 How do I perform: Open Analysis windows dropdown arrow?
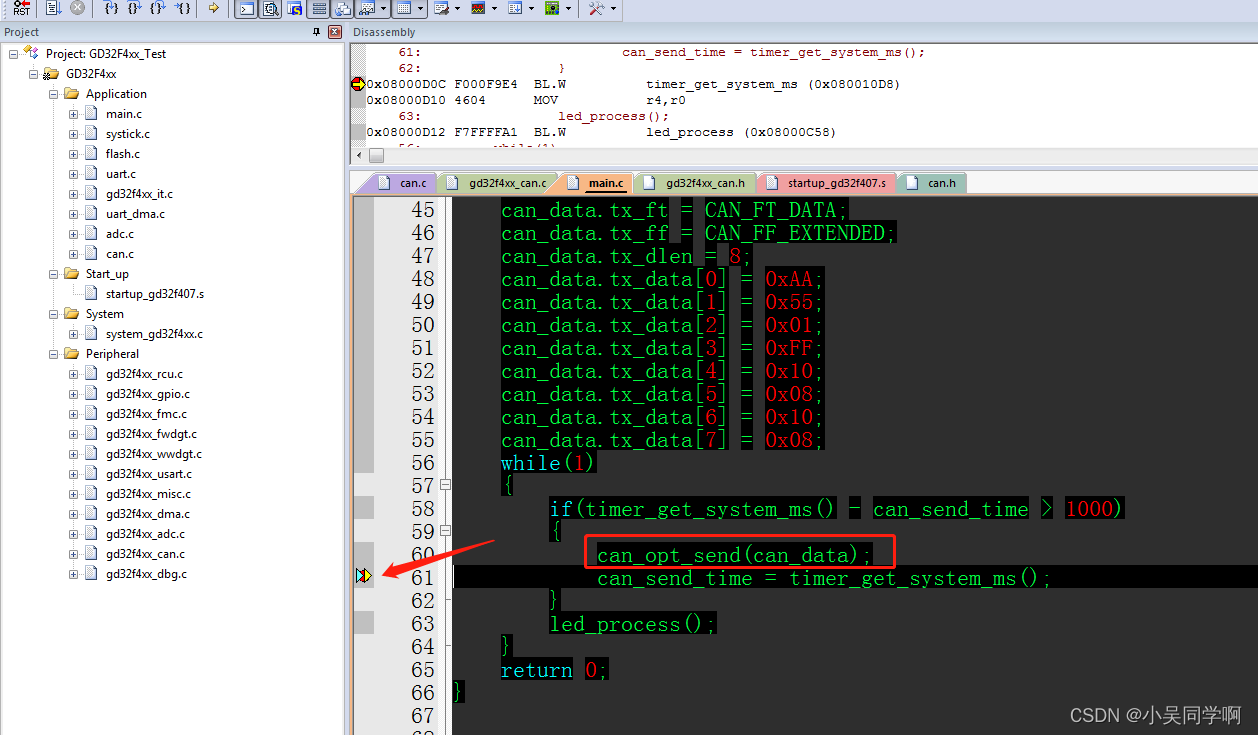click(x=495, y=9)
